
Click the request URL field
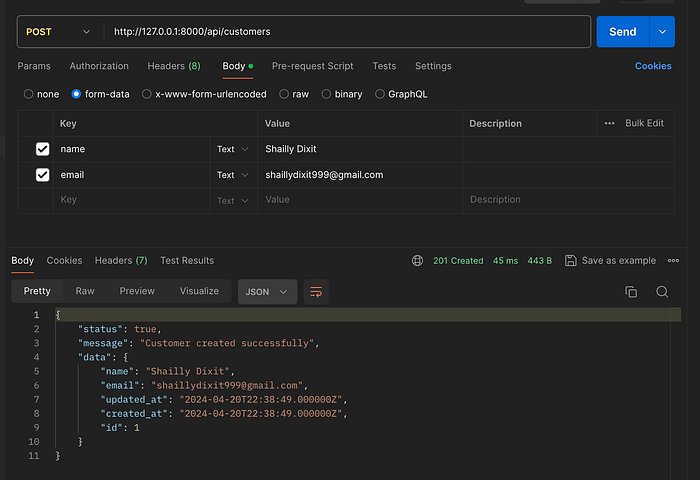[x=348, y=32]
